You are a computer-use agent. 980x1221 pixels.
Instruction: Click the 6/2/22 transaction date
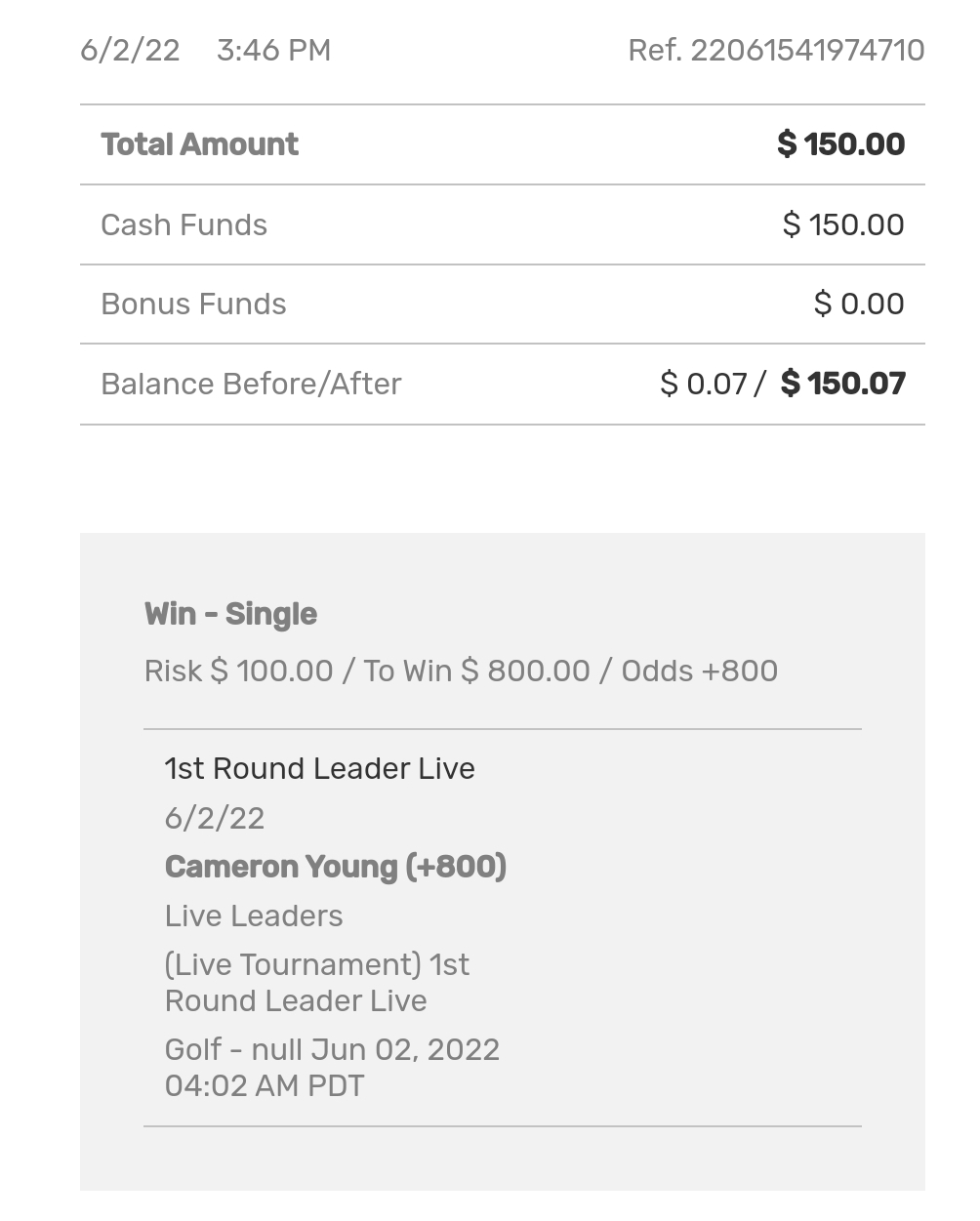pos(130,50)
